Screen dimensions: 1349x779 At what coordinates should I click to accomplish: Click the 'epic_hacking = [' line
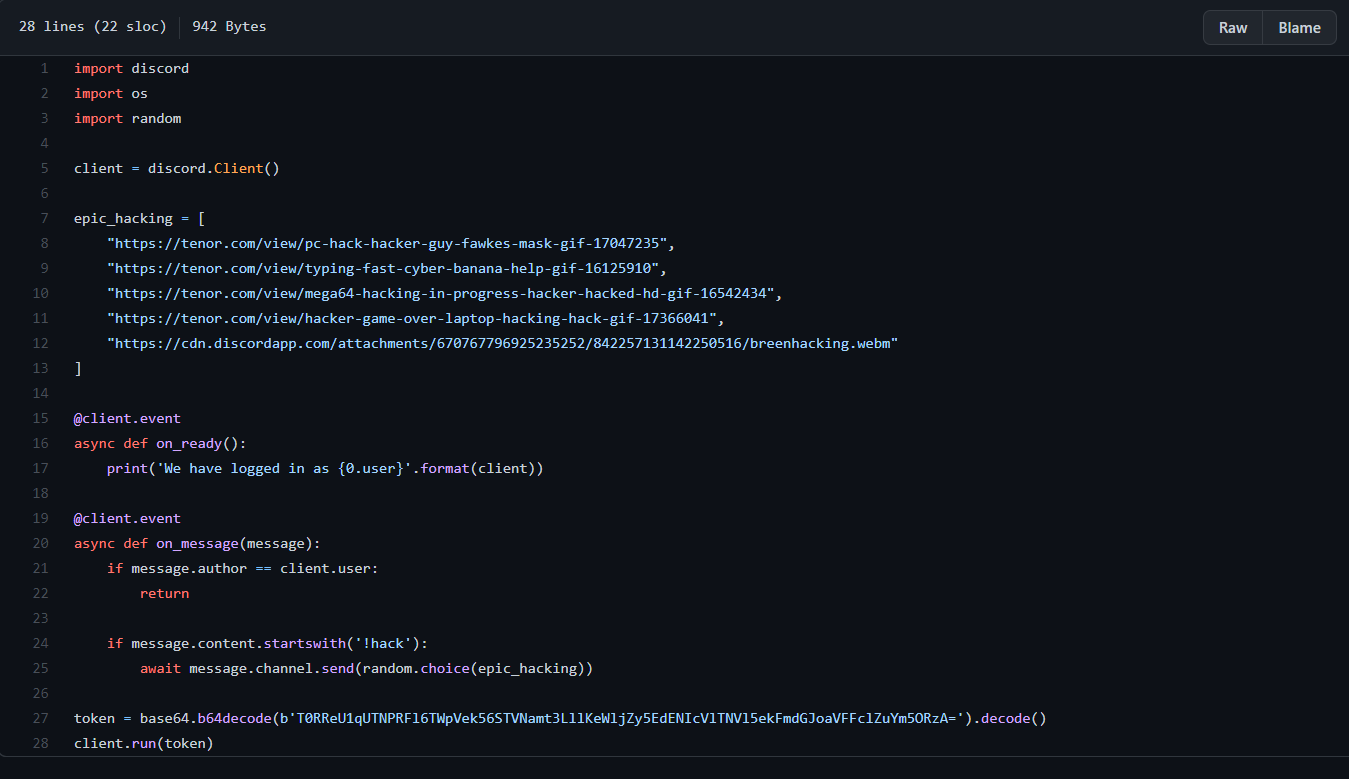[140, 218]
